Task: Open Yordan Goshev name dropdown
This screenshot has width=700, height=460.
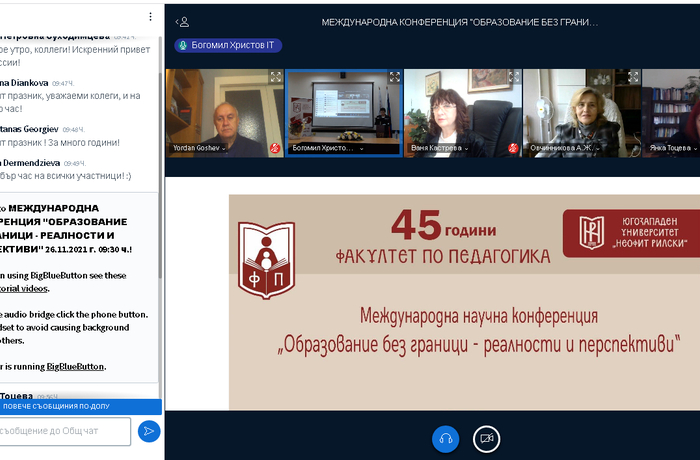Action: point(199,148)
